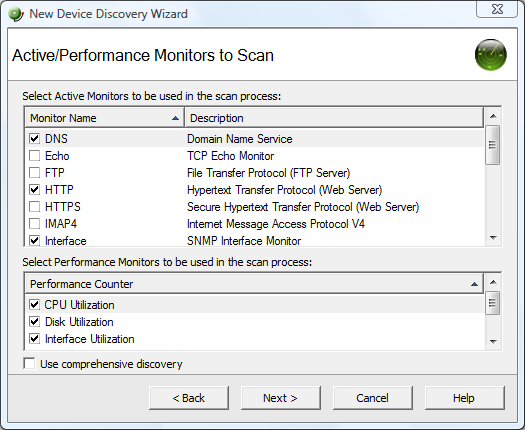Select 'Internet Message Access Protocol V4' text
This screenshot has height=430, width=525.
click(x=276, y=224)
